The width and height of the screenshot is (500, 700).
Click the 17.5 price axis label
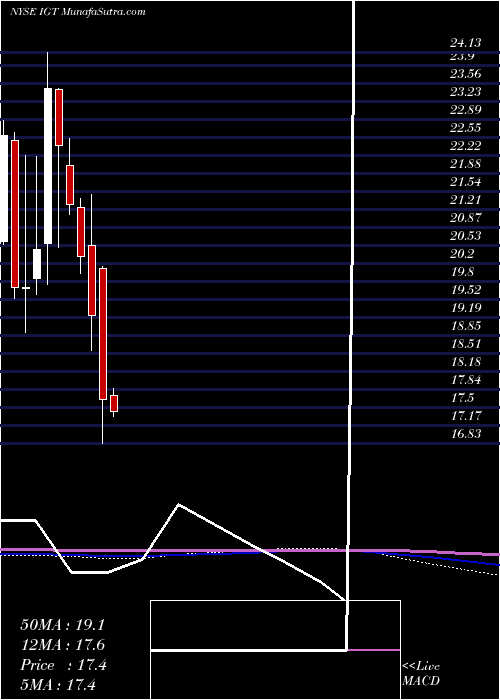[462, 398]
